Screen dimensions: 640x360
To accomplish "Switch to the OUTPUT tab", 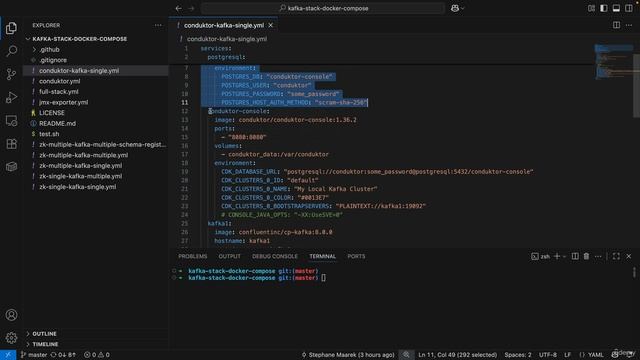I will click(229, 256).
